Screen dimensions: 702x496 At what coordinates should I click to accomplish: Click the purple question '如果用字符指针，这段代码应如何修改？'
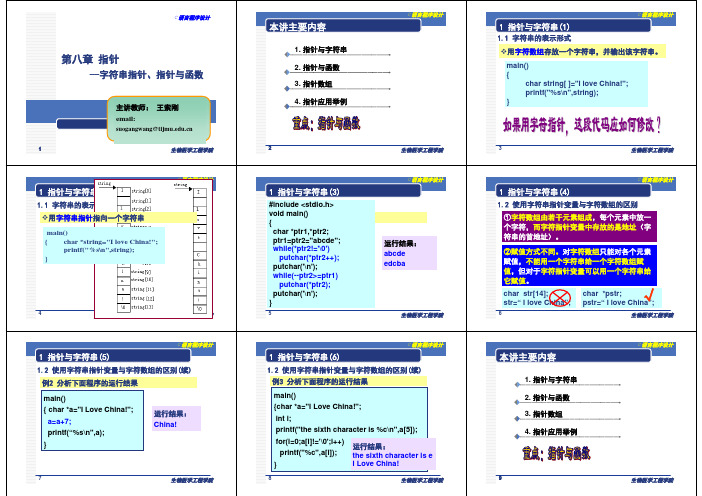[582, 125]
